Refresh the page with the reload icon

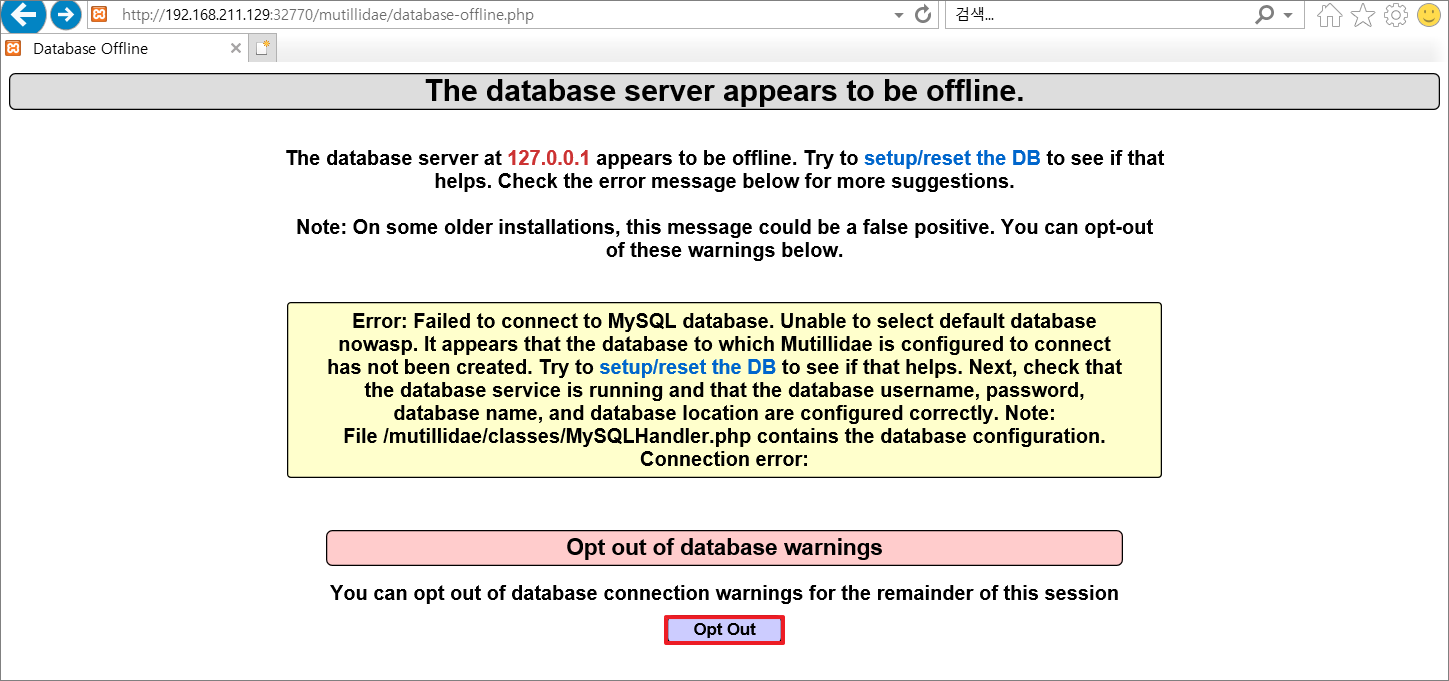(923, 15)
